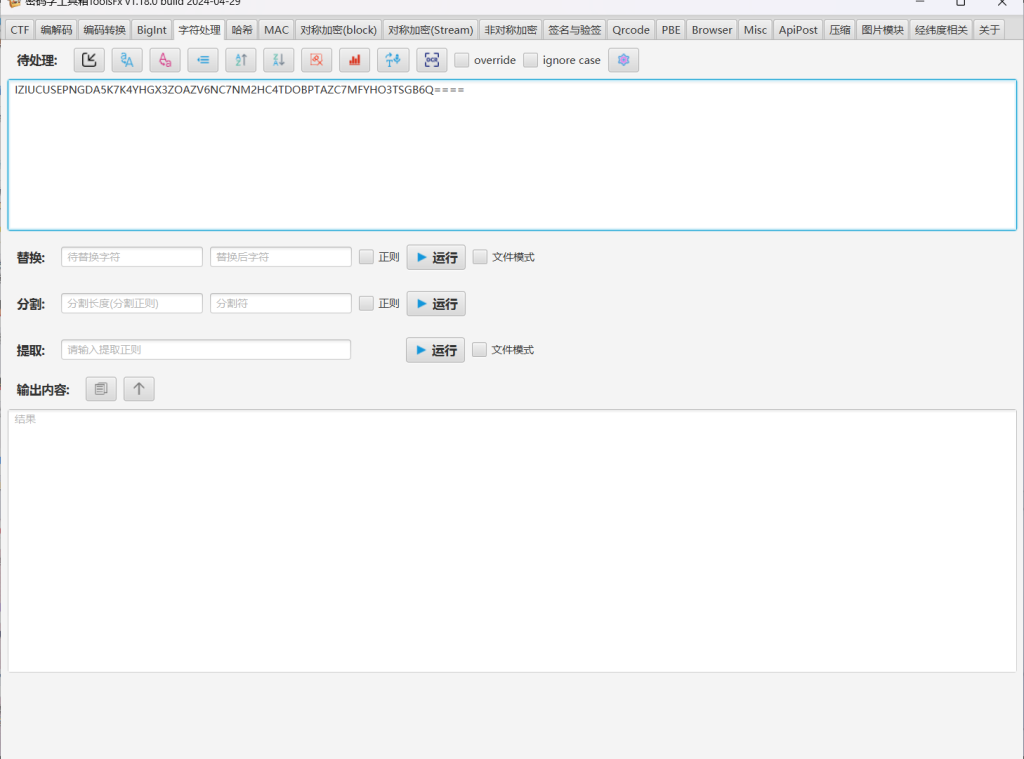Switch to the 哈希 tab
The width and height of the screenshot is (1024, 759).
coord(242,30)
